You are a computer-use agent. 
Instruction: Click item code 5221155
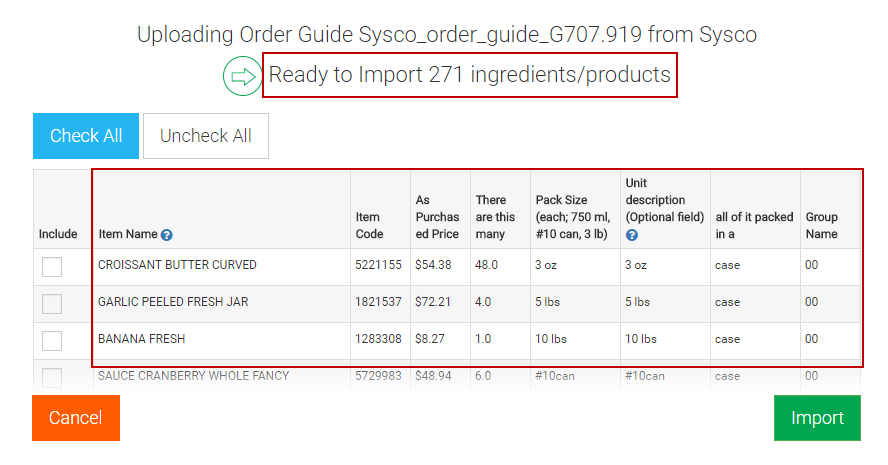(x=378, y=265)
